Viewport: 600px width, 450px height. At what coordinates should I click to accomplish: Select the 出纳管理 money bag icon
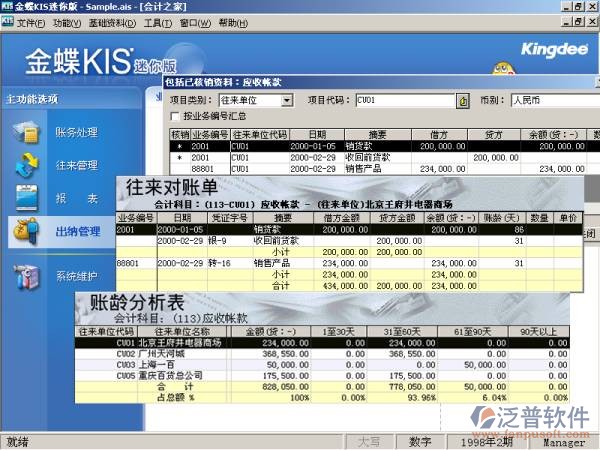(27, 231)
